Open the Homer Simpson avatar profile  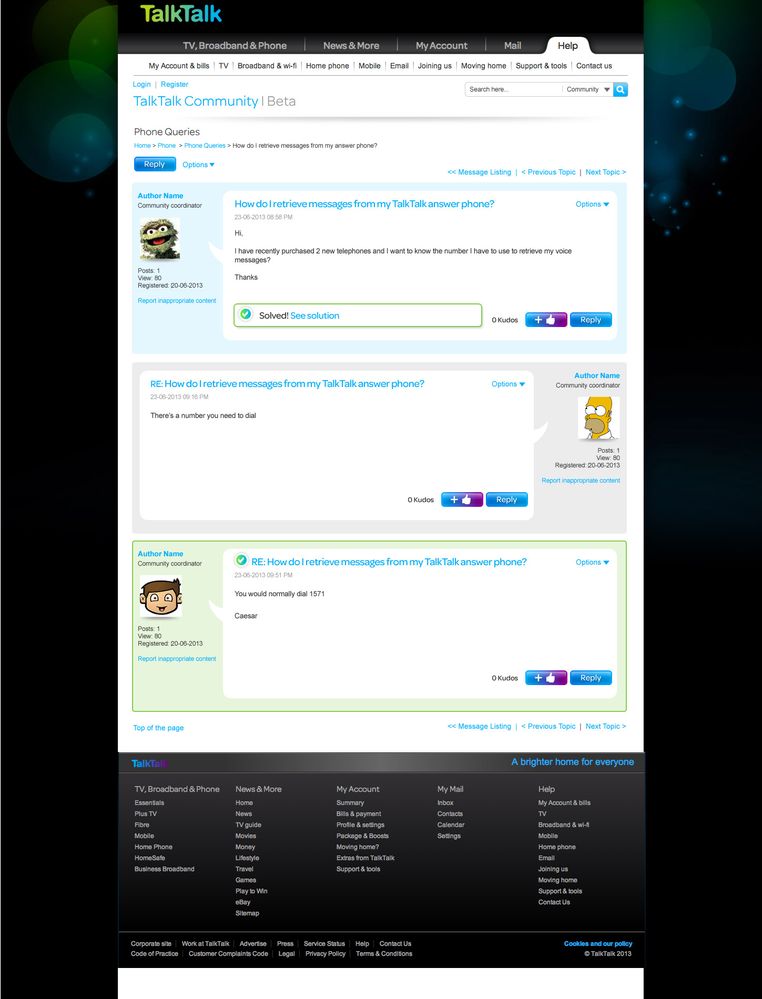click(598, 418)
